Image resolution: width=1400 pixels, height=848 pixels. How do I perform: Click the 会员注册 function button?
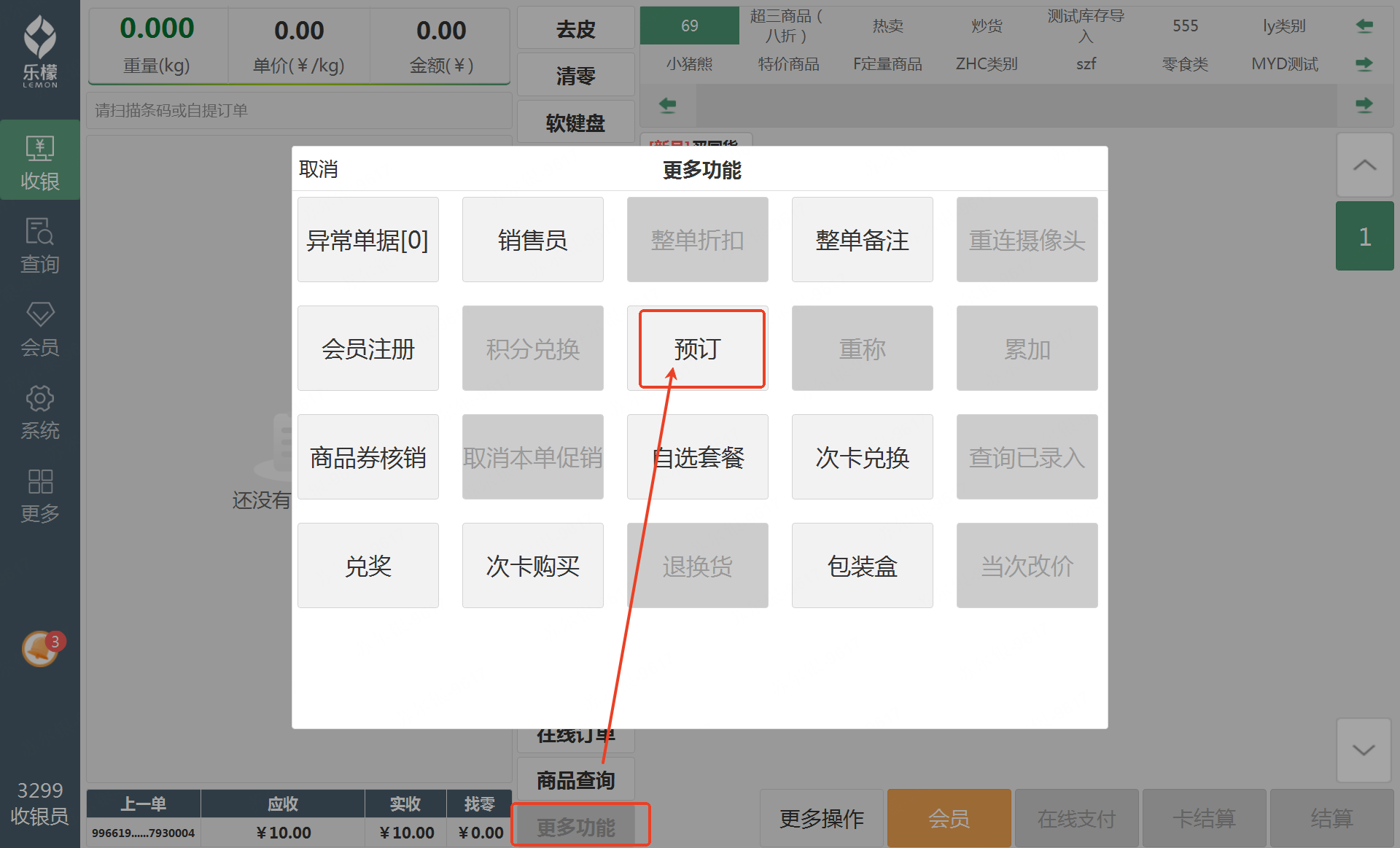pyautogui.click(x=368, y=349)
